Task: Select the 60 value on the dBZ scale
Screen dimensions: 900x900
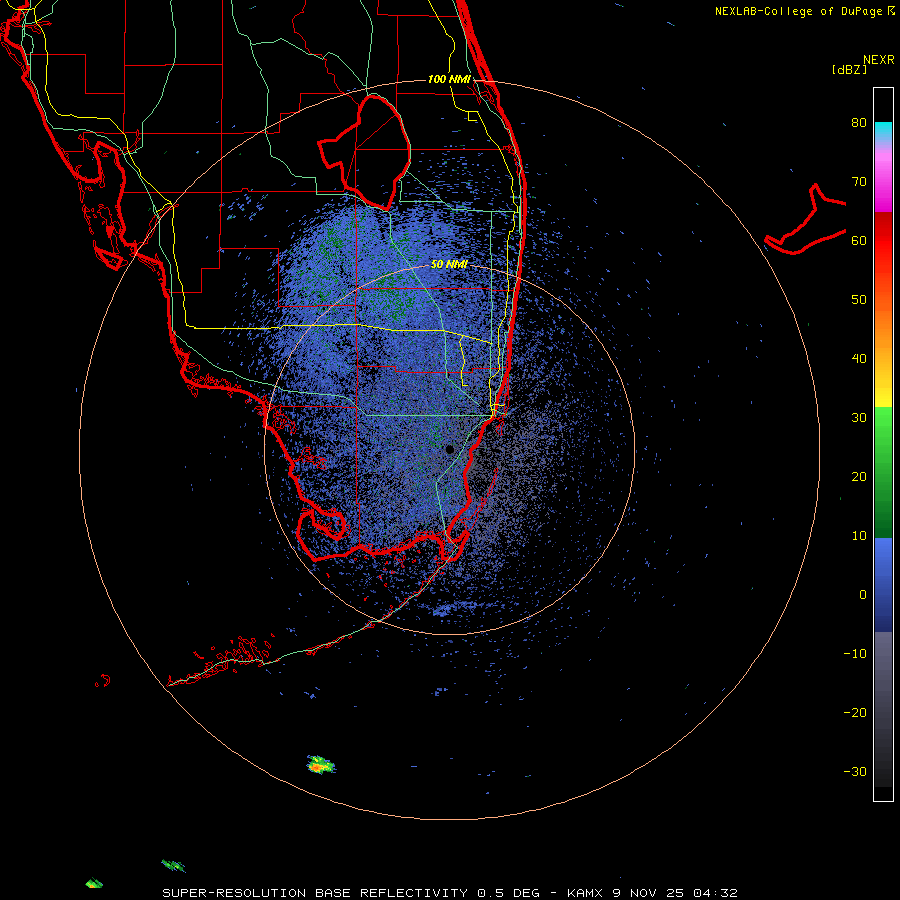Action: (x=859, y=240)
